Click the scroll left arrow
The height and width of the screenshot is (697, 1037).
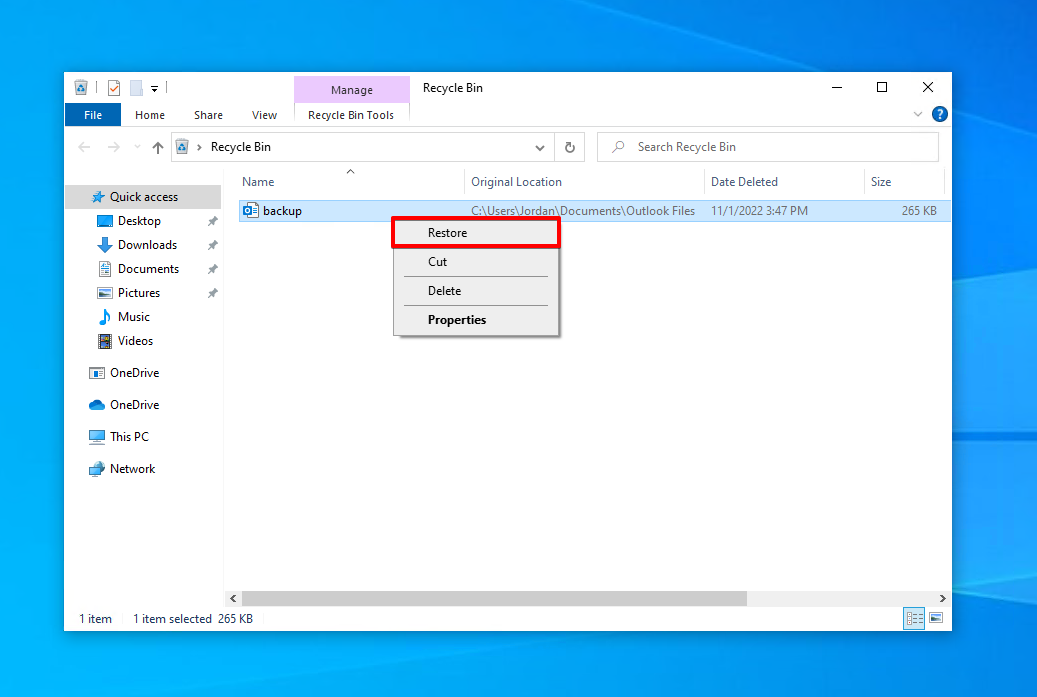[233, 598]
